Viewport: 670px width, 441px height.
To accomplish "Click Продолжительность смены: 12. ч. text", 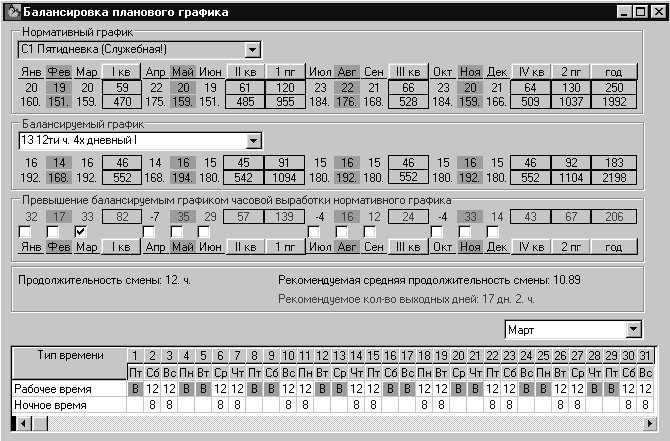I will [104, 281].
